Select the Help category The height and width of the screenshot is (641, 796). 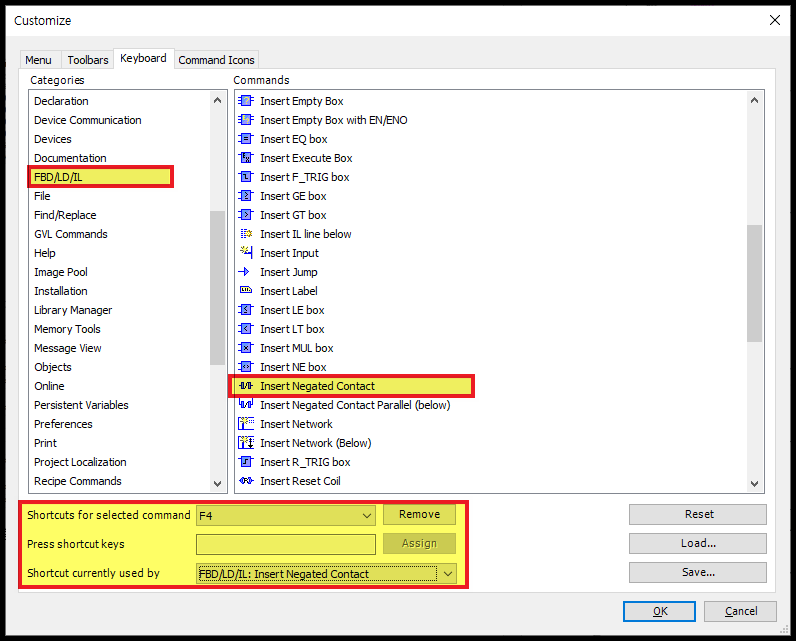click(45, 253)
